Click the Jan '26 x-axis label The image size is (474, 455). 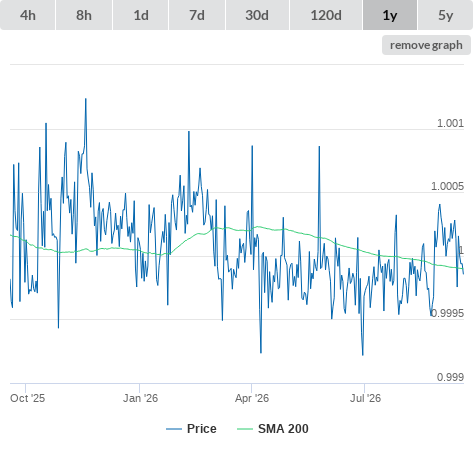click(140, 398)
